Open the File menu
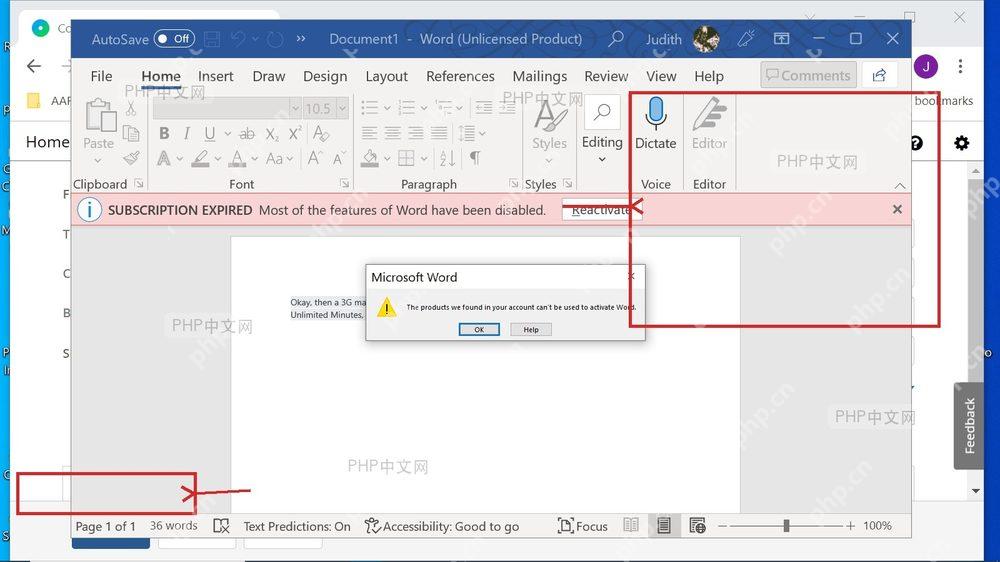 [x=101, y=76]
